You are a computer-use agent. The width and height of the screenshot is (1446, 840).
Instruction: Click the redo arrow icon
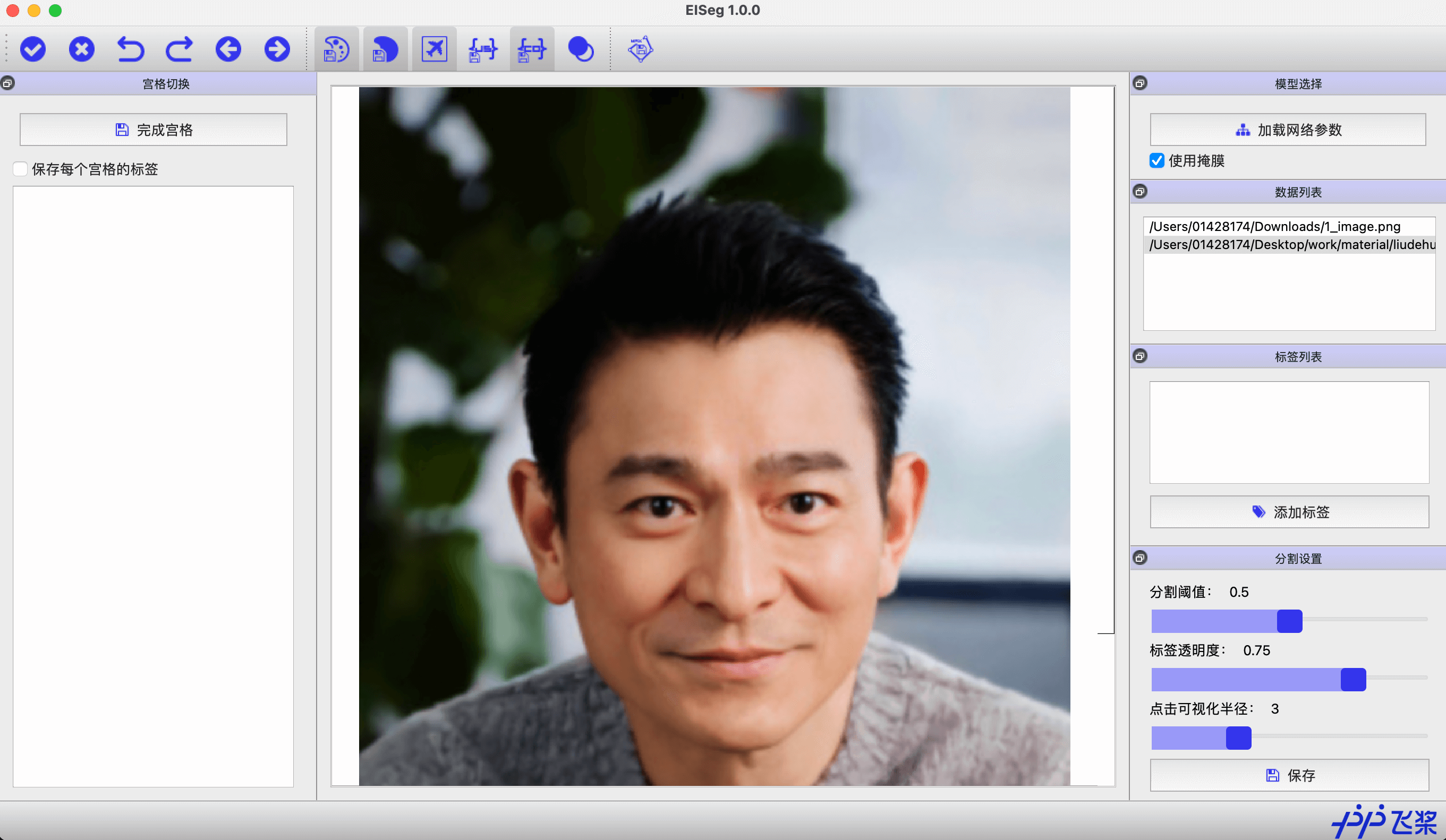point(179,49)
